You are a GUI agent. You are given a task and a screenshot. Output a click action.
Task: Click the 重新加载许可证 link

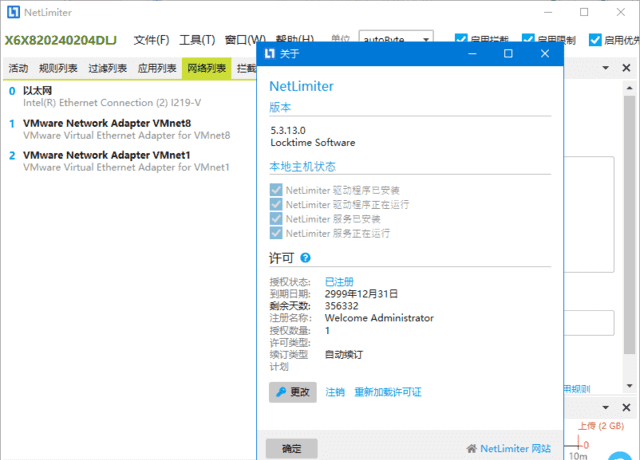point(388,392)
